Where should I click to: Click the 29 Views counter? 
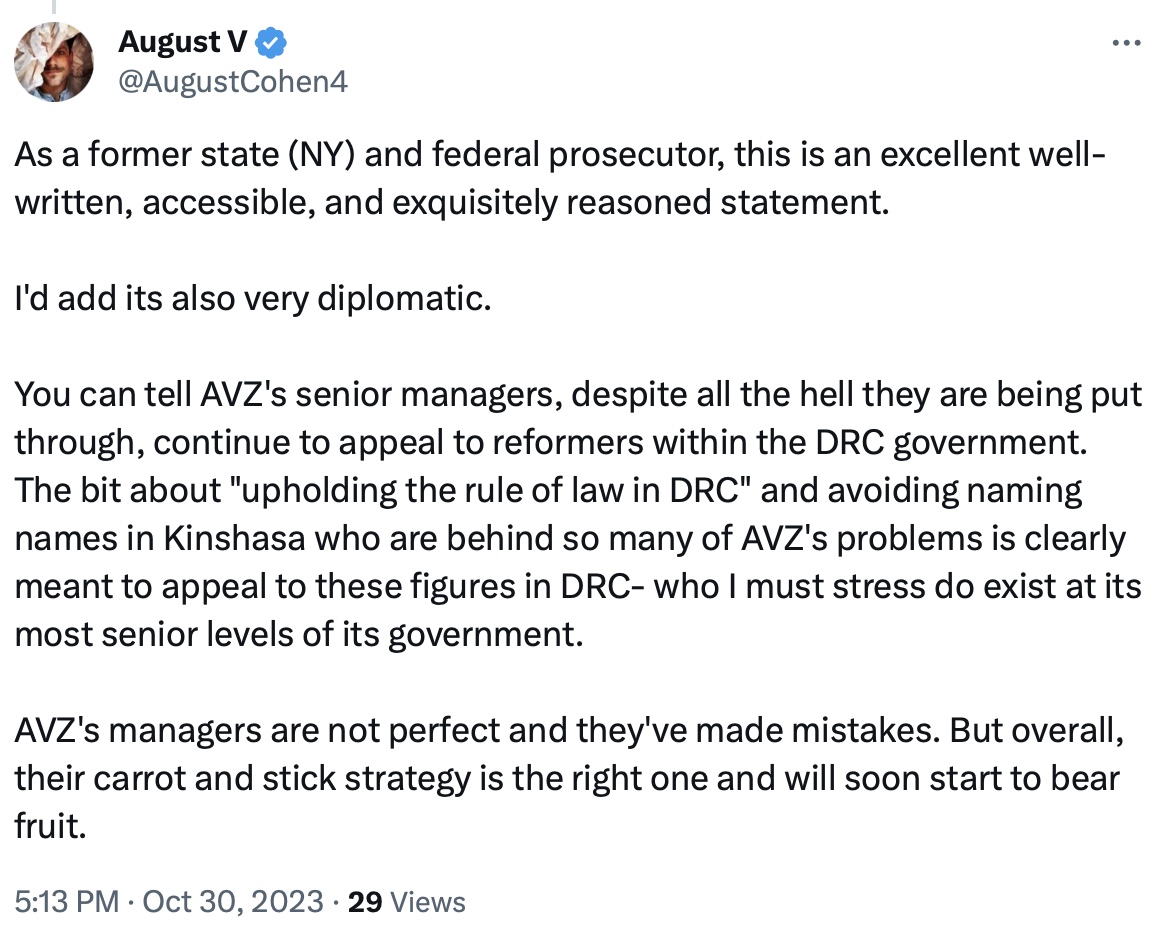[406, 901]
